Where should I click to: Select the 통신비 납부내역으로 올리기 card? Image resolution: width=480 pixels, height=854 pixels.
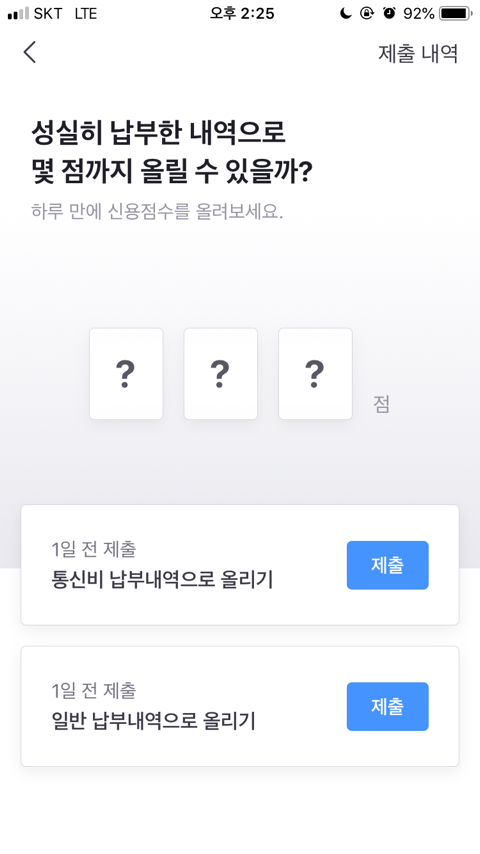pyautogui.click(x=240, y=565)
